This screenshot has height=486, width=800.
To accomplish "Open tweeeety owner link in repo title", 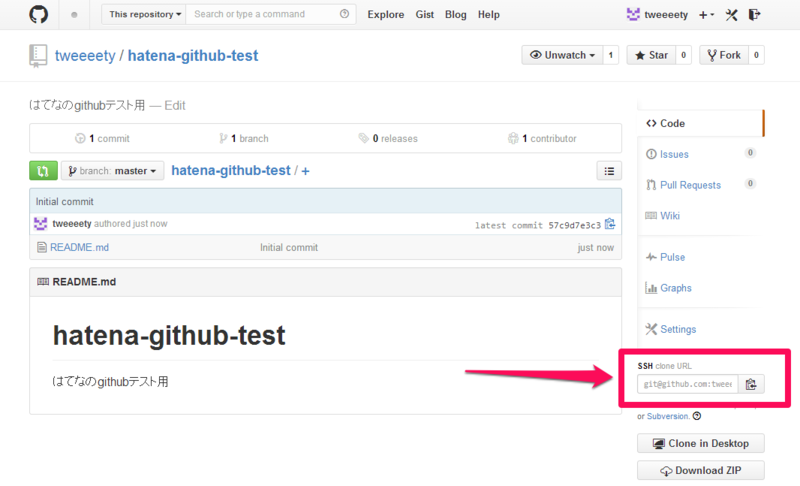I will click(x=85, y=56).
